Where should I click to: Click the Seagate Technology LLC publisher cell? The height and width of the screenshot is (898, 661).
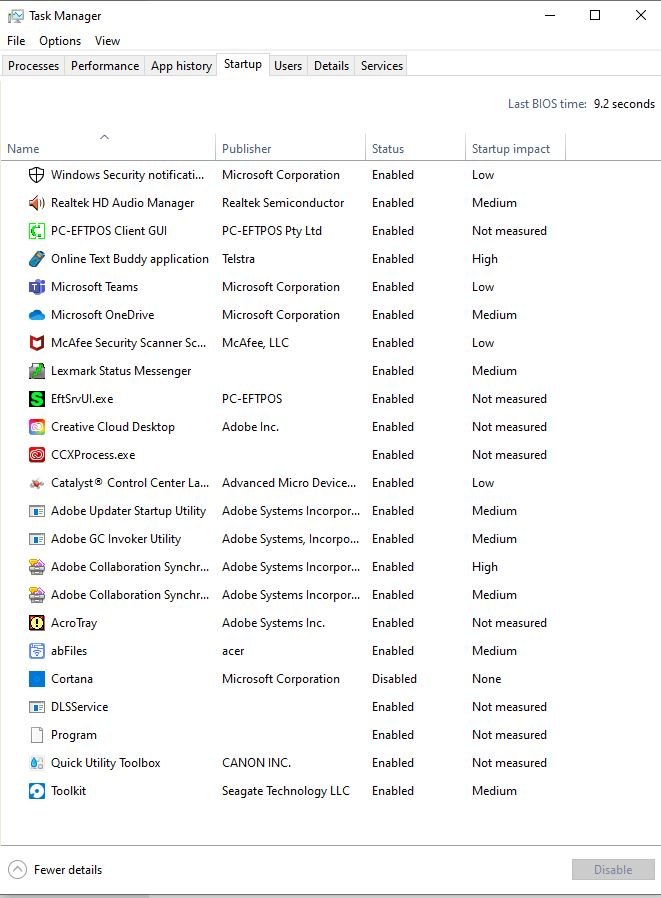tap(286, 791)
